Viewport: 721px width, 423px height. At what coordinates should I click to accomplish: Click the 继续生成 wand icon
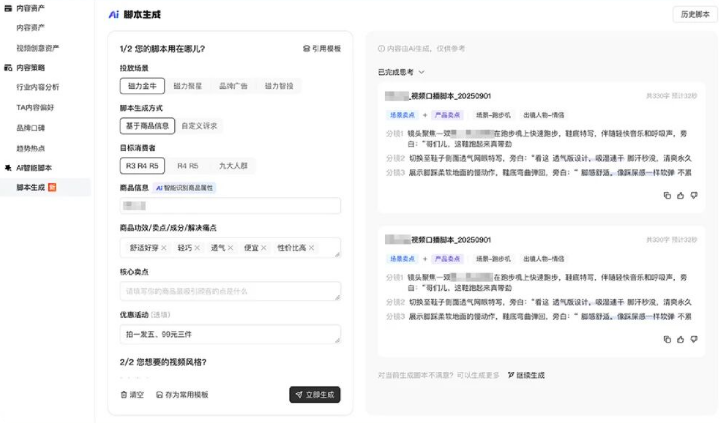pos(510,375)
